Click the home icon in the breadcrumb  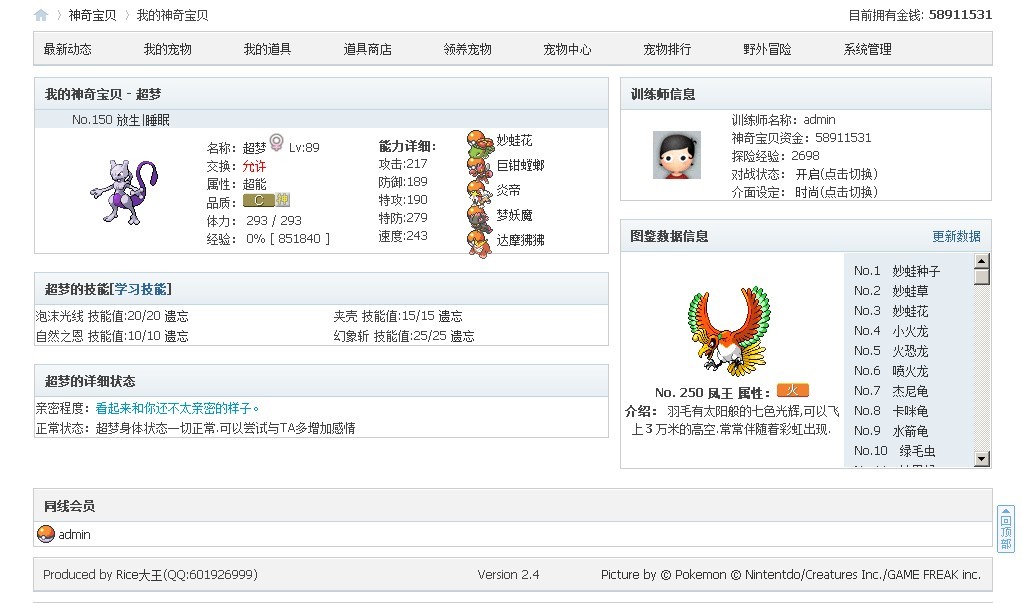pos(41,15)
